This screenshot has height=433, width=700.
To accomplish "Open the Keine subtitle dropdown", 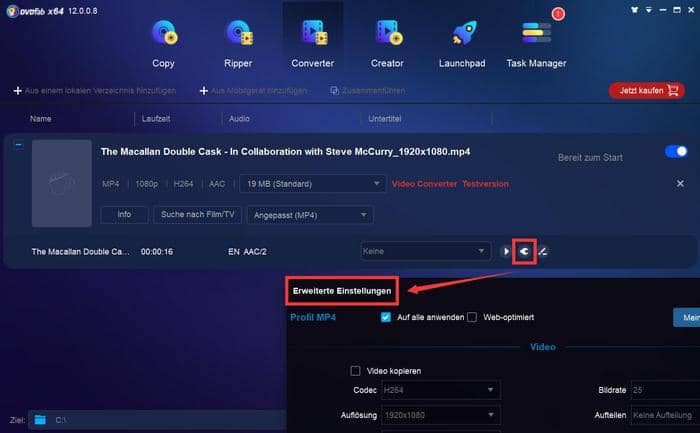I will pos(425,251).
